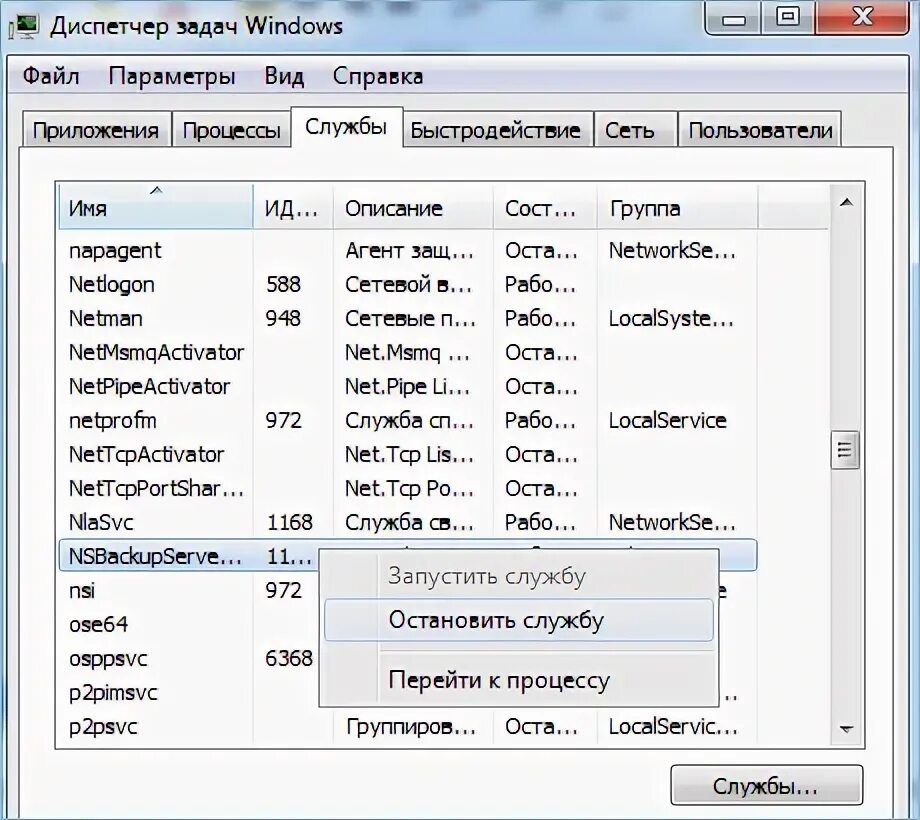Click the scrollbar down arrow
920x820 pixels.
pyautogui.click(x=846, y=728)
